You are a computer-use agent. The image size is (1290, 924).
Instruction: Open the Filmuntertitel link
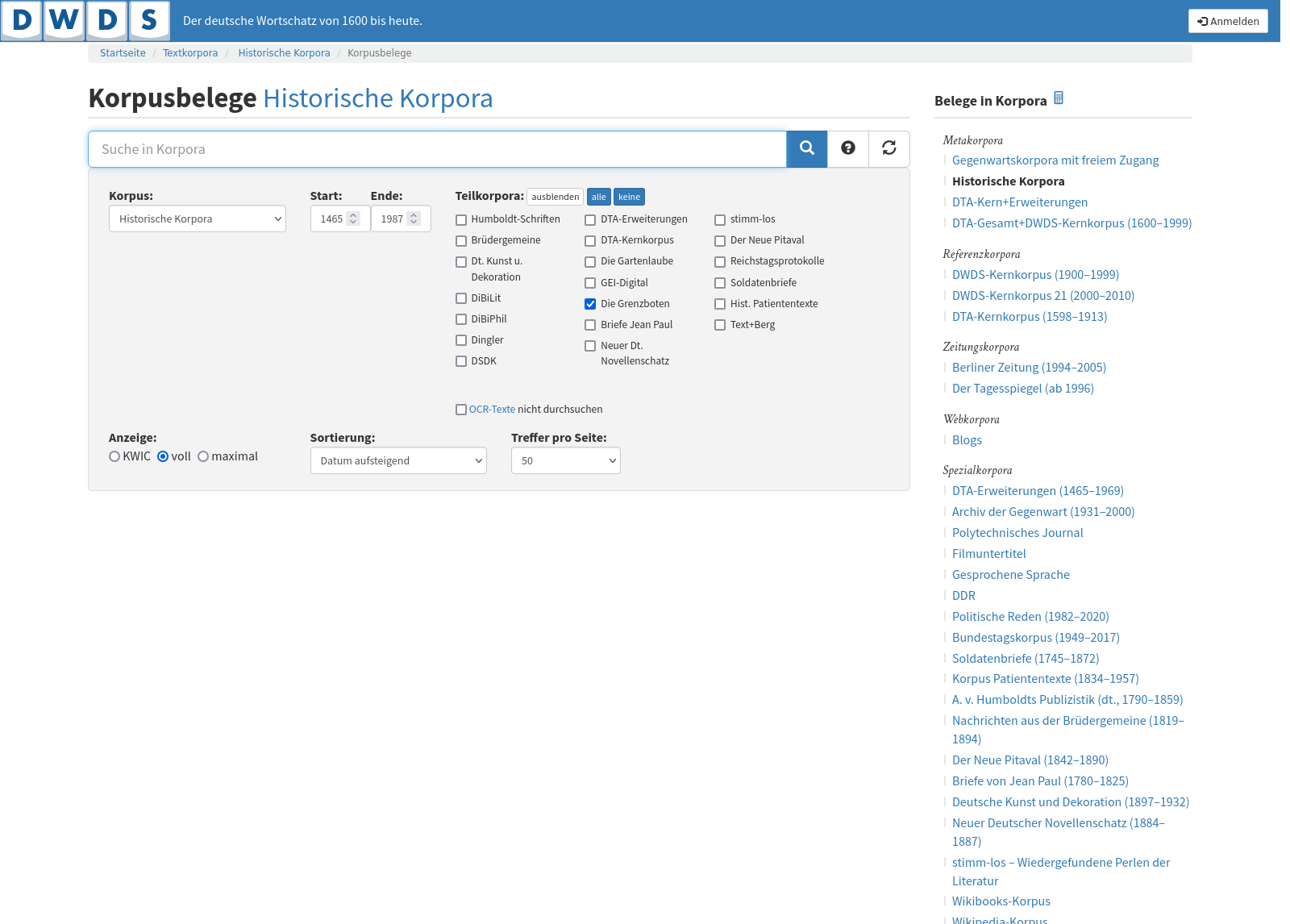pyautogui.click(x=989, y=554)
